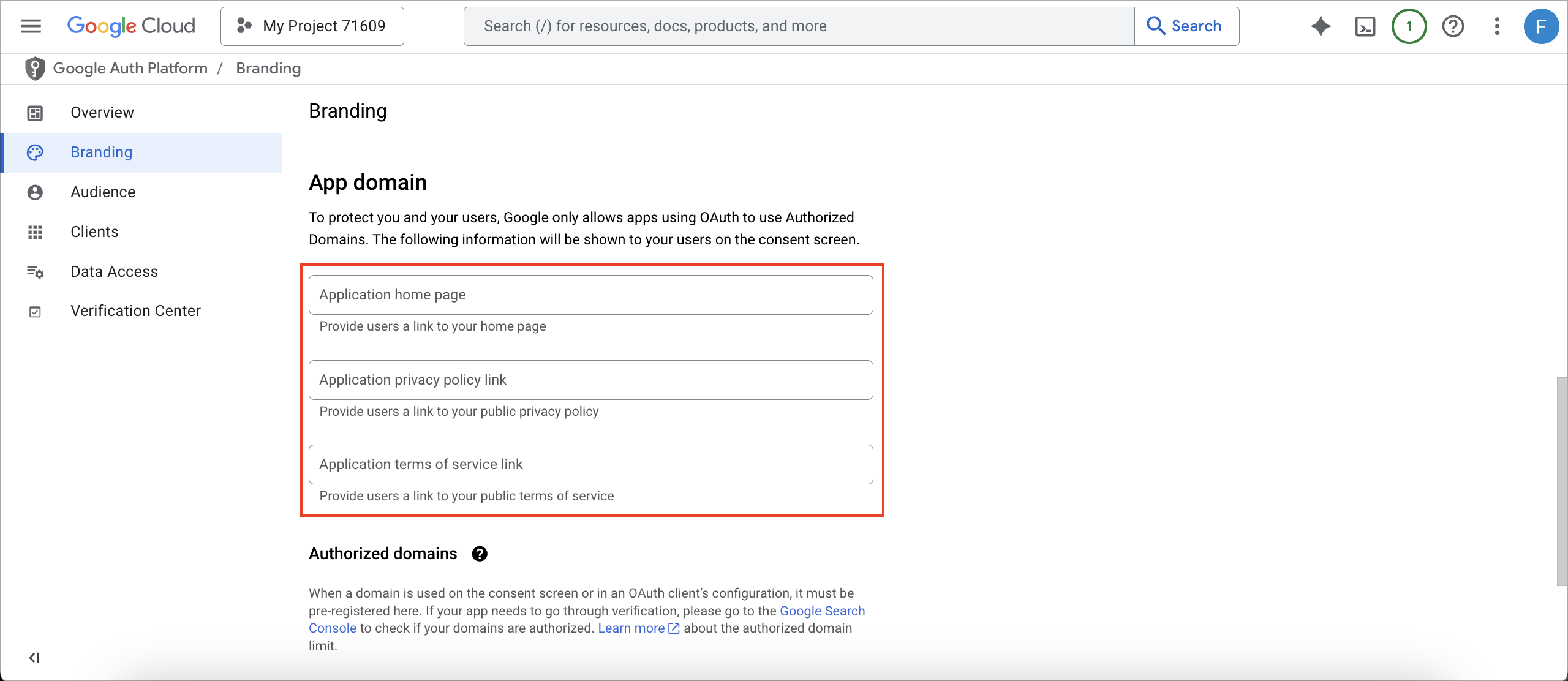Select Branding in the sidebar
The height and width of the screenshot is (681, 1568).
click(x=142, y=152)
